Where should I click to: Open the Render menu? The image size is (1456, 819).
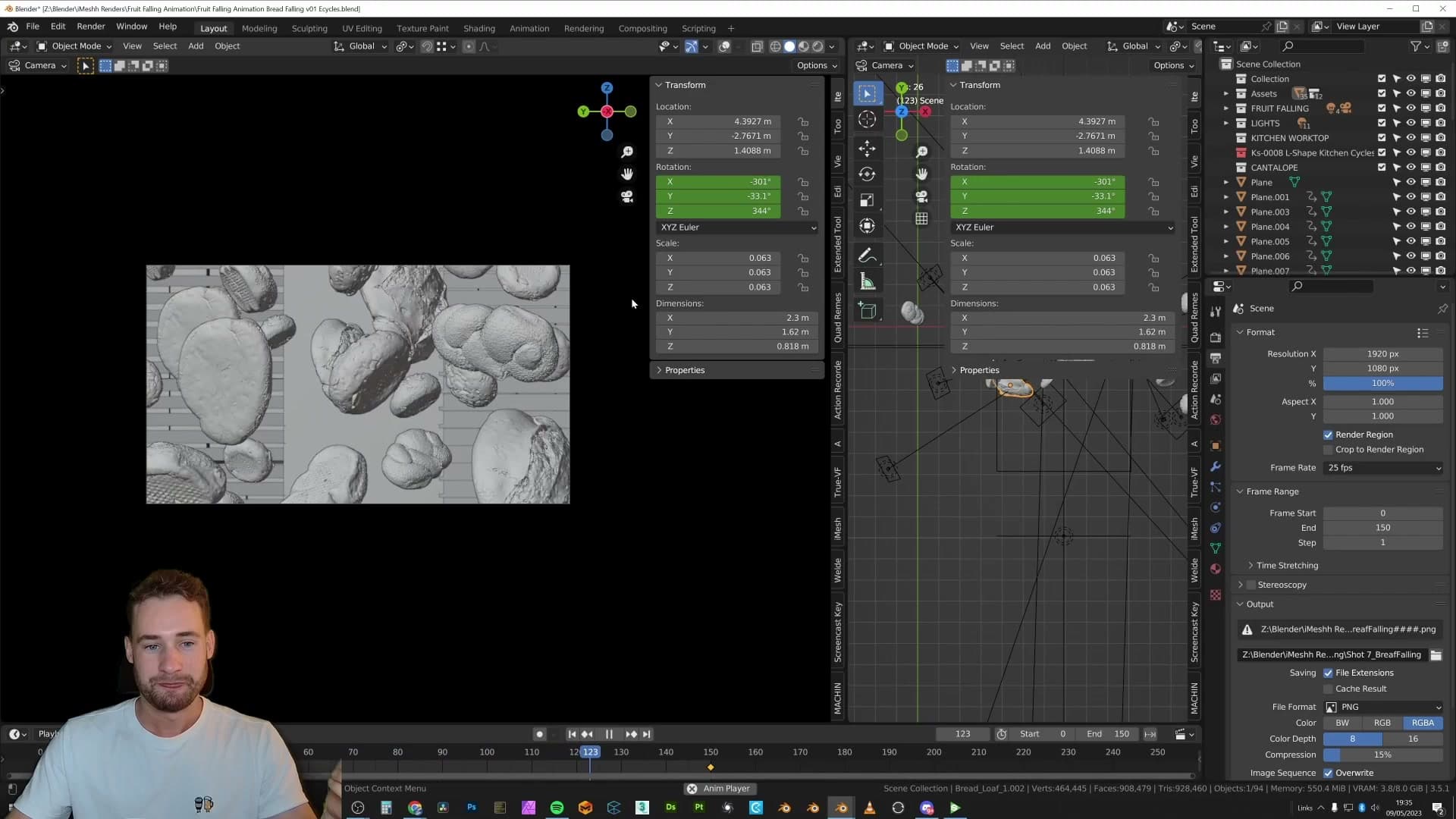click(x=91, y=26)
